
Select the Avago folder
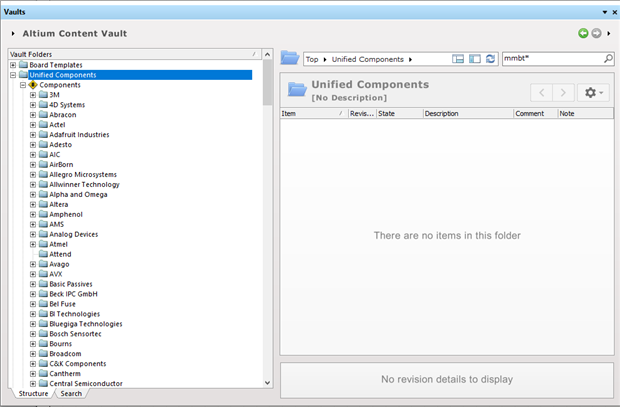click(59, 264)
